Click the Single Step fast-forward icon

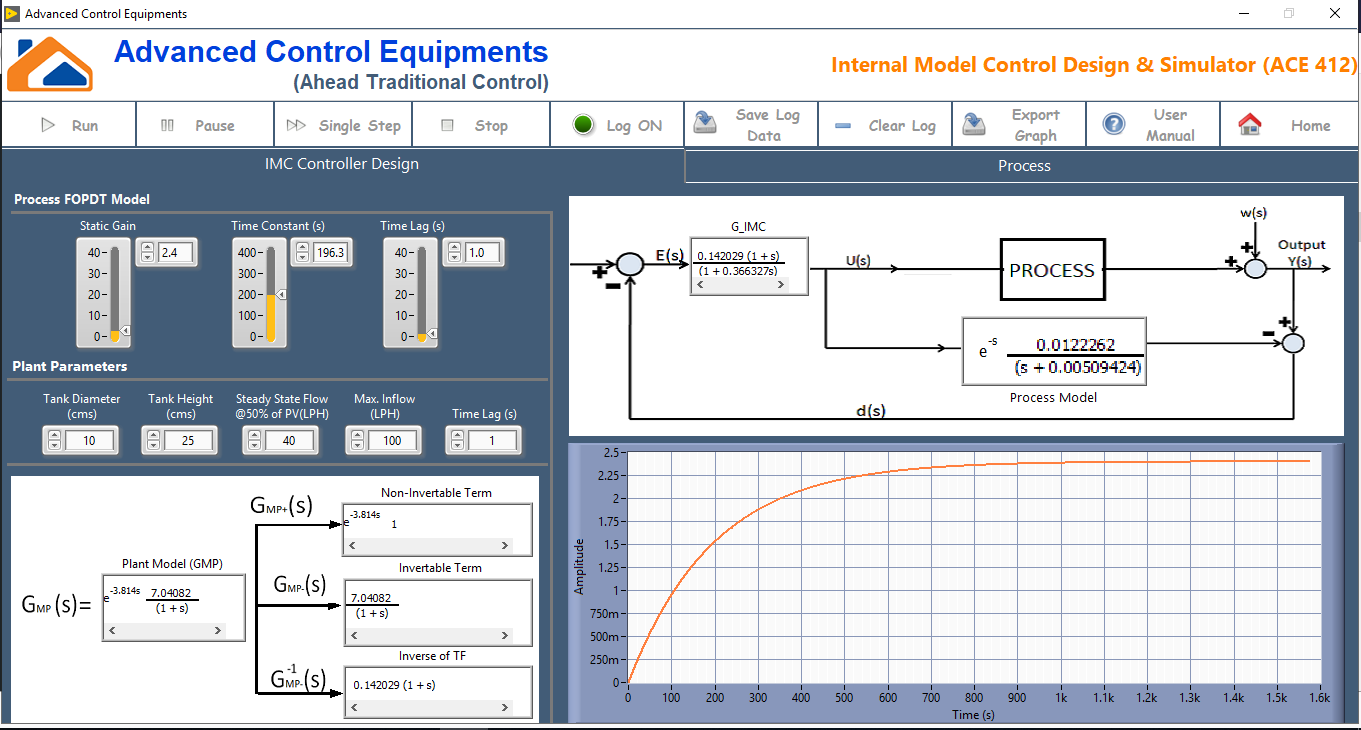point(296,126)
